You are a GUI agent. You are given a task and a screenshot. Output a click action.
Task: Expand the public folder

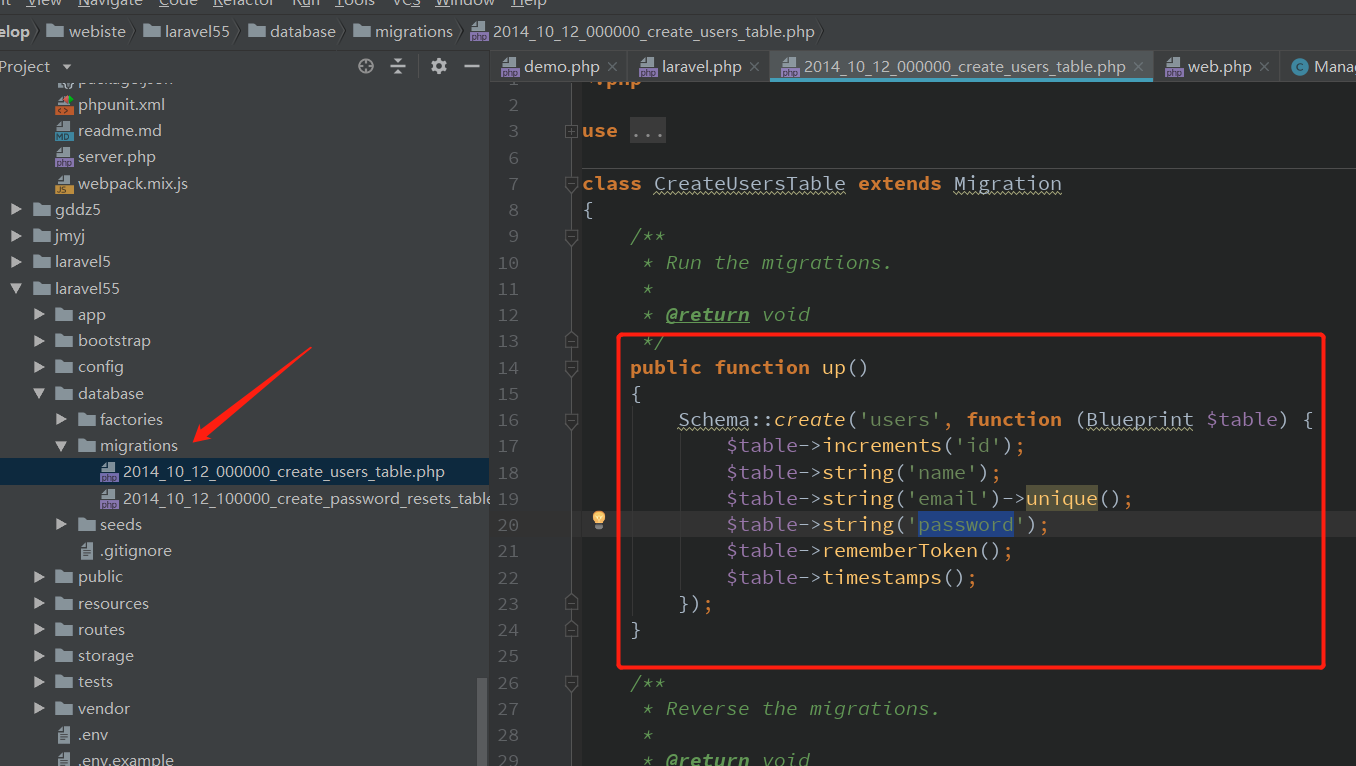[39, 577]
